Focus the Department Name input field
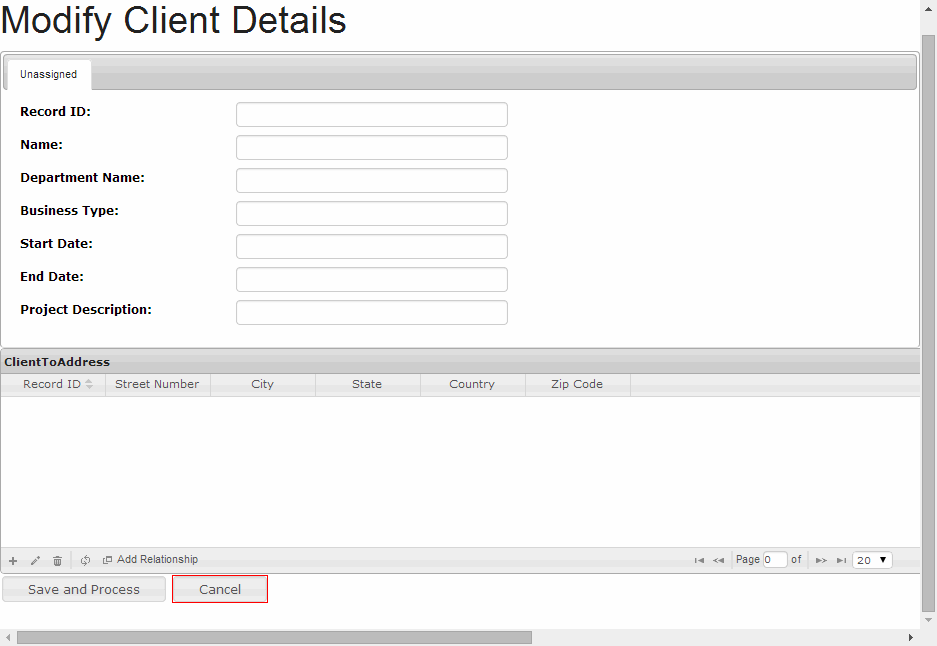This screenshot has width=937, height=646. point(372,180)
